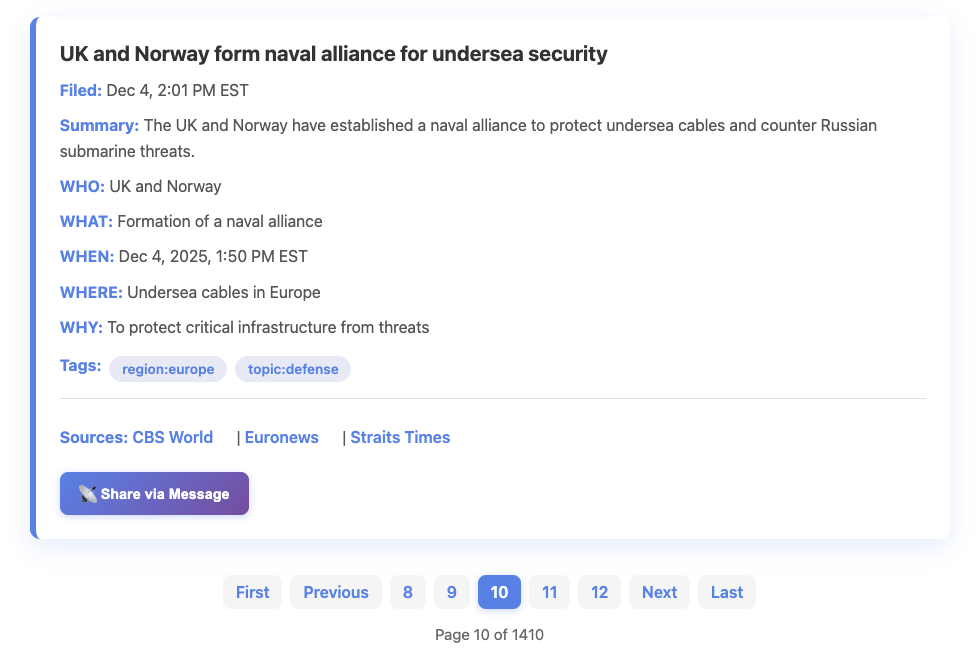The width and height of the screenshot is (979, 654).
Task: Click the Summary label
Action: pos(99,125)
